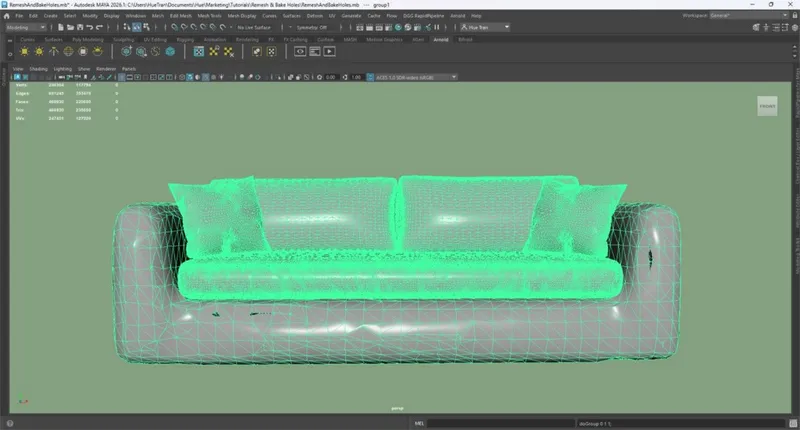Click the persp camera label in viewport

click(x=397, y=408)
